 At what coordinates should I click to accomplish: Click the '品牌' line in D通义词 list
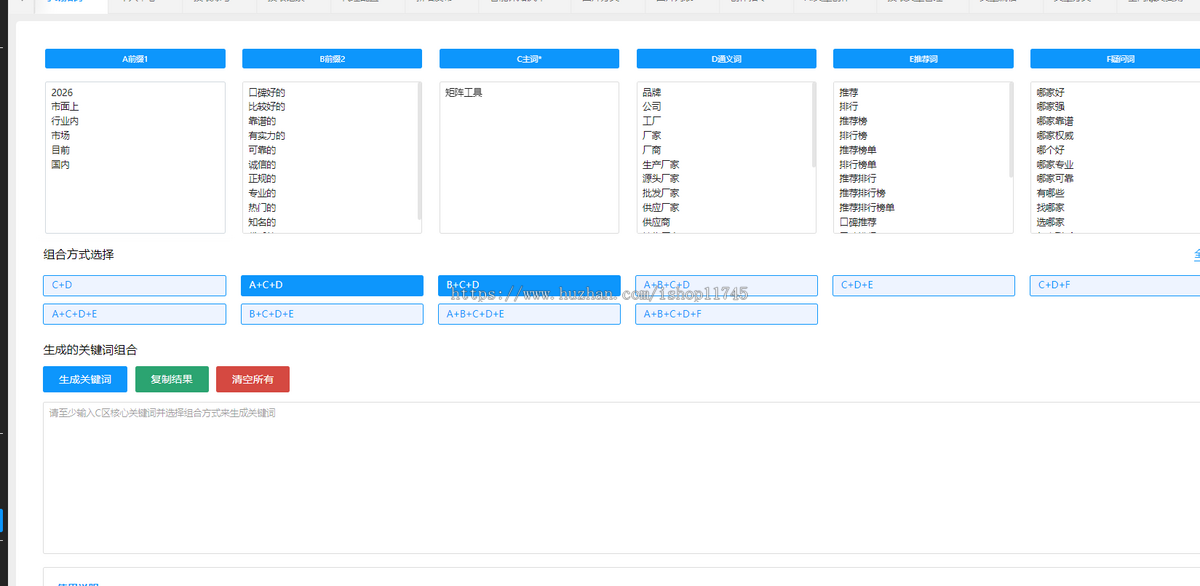pos(652,93)
